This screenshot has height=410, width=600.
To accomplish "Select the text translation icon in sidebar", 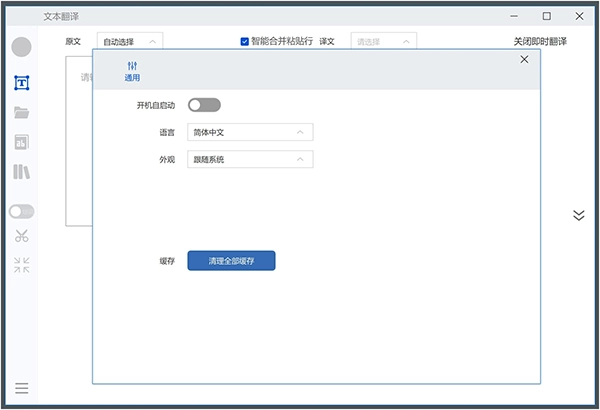I will [21, 82].
